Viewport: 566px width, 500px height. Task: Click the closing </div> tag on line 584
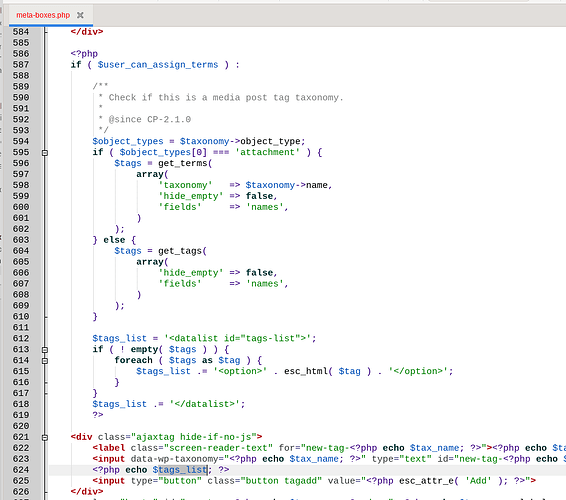pyautogui.click(x=87, y=32)
